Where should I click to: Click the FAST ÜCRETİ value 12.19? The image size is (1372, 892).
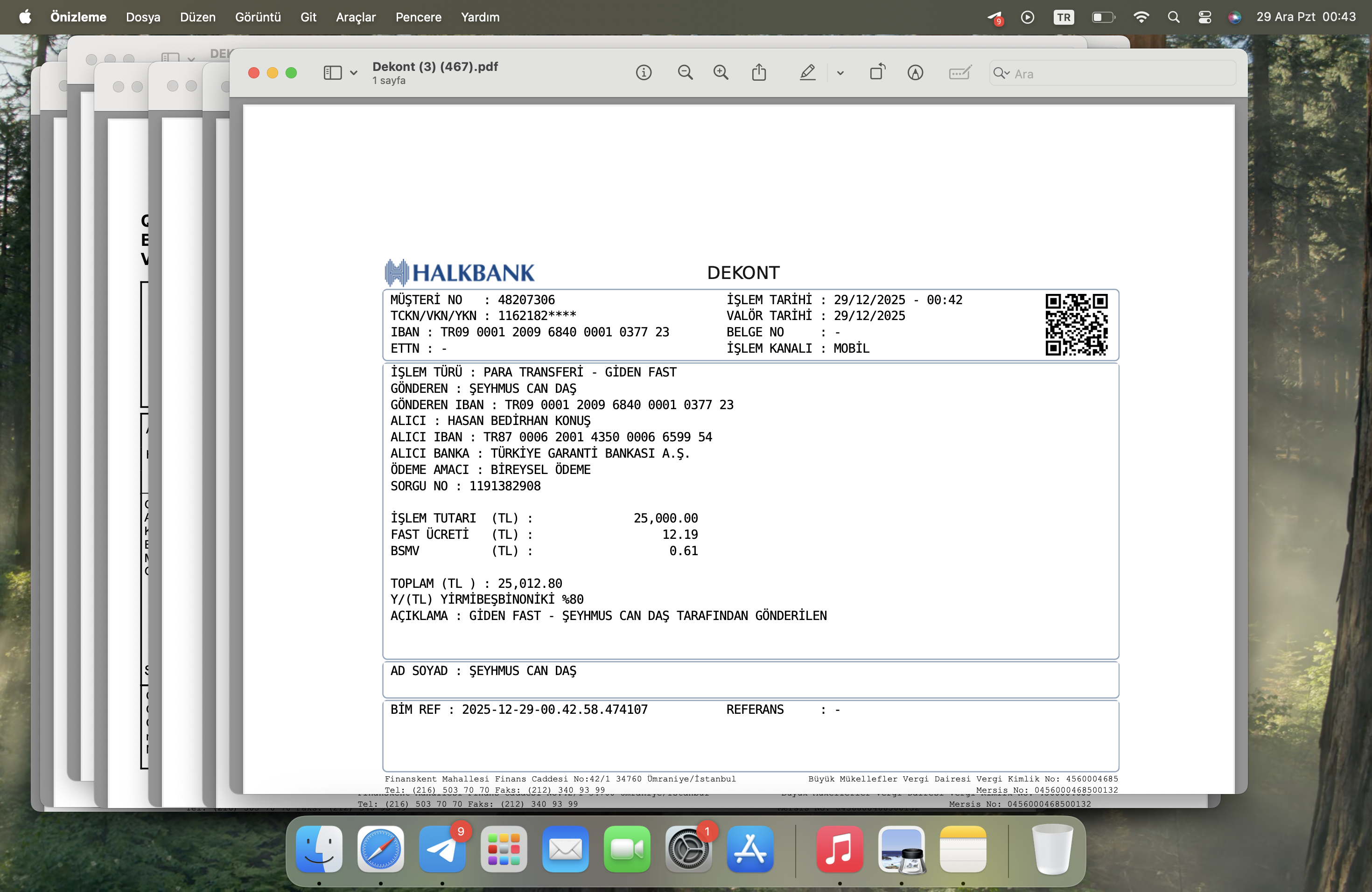[680, 534]
